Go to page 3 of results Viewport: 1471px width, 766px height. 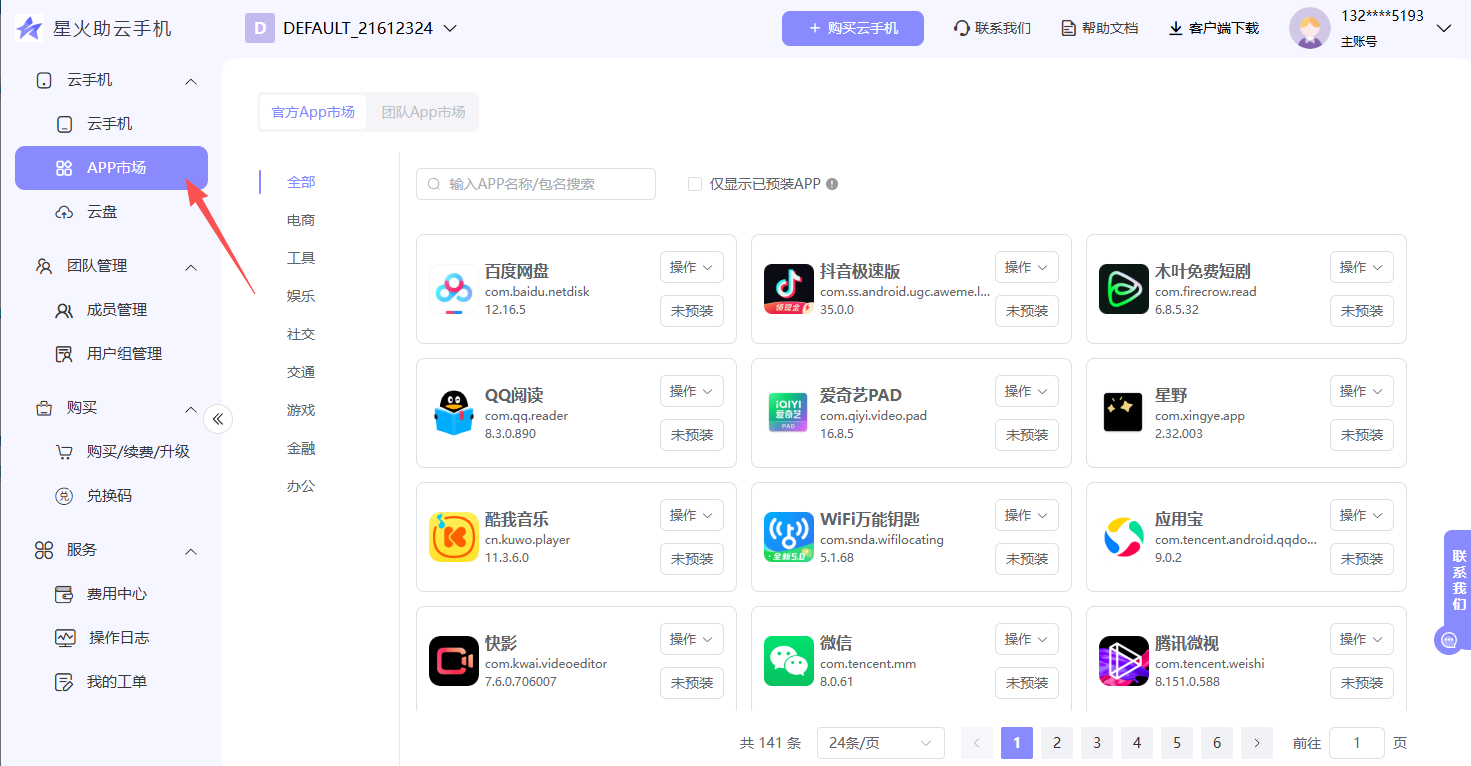point(1097,743)
